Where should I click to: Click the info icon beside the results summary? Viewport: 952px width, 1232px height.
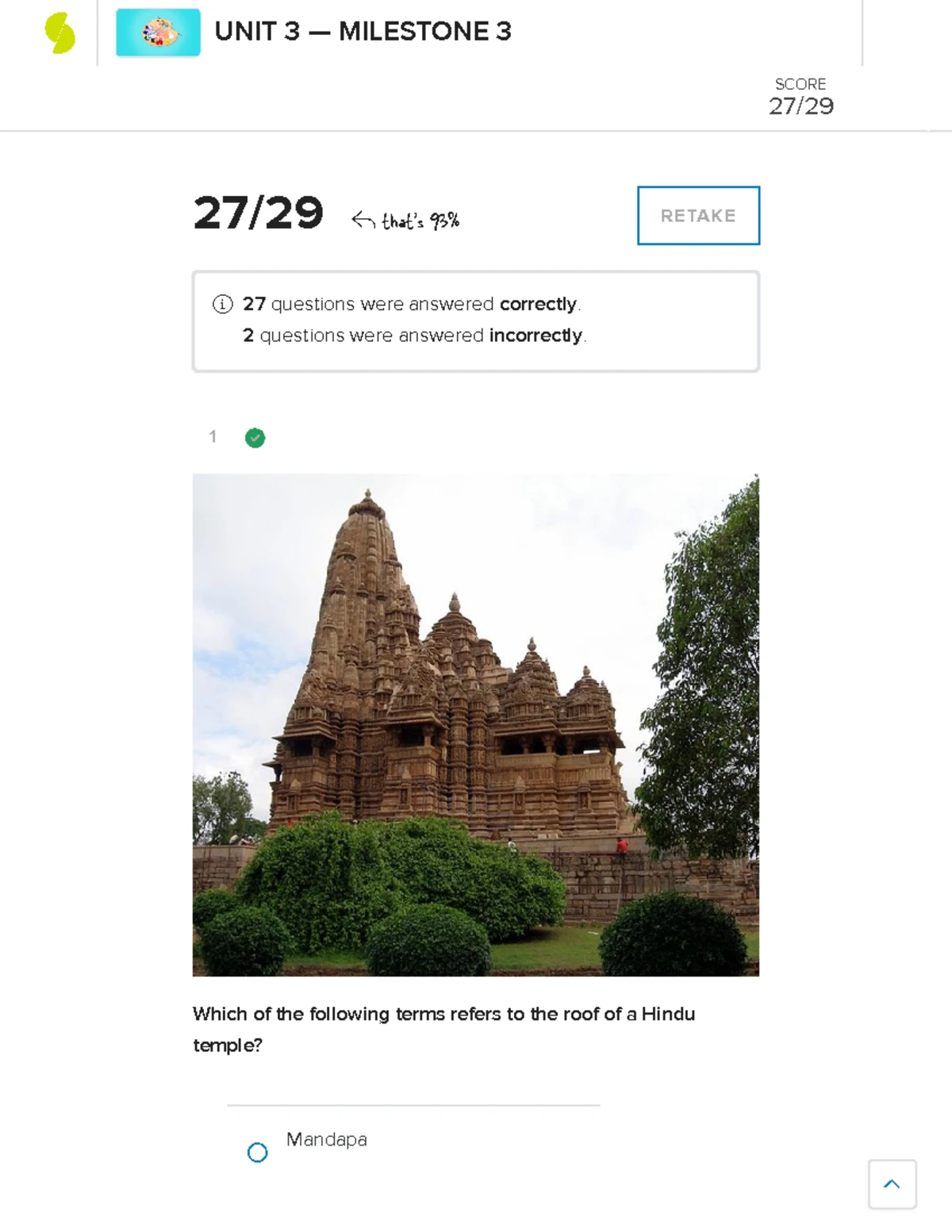point(223,305)
